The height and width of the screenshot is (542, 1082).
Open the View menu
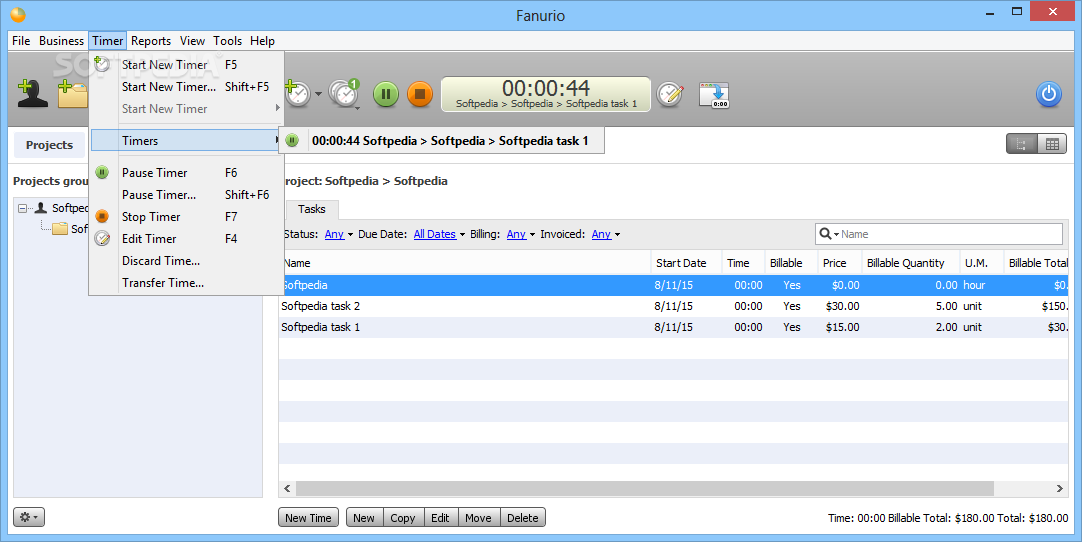coord(193,41)
